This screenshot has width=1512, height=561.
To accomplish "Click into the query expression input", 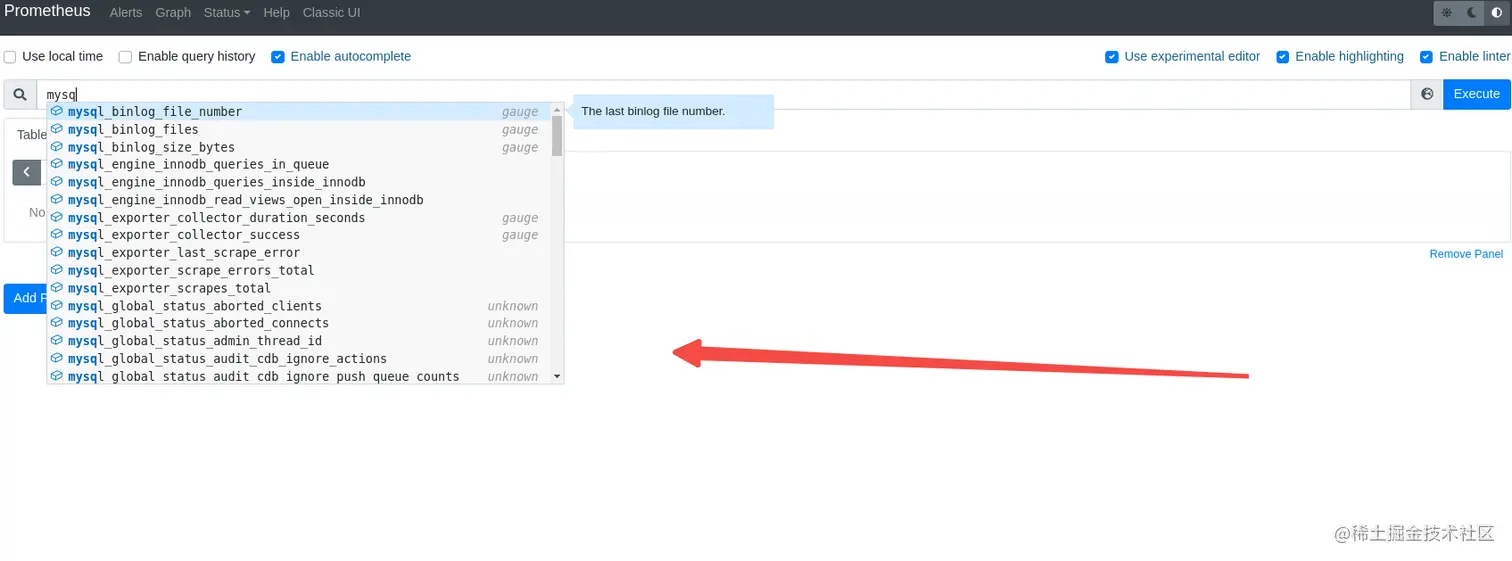I will coord(724,94).
